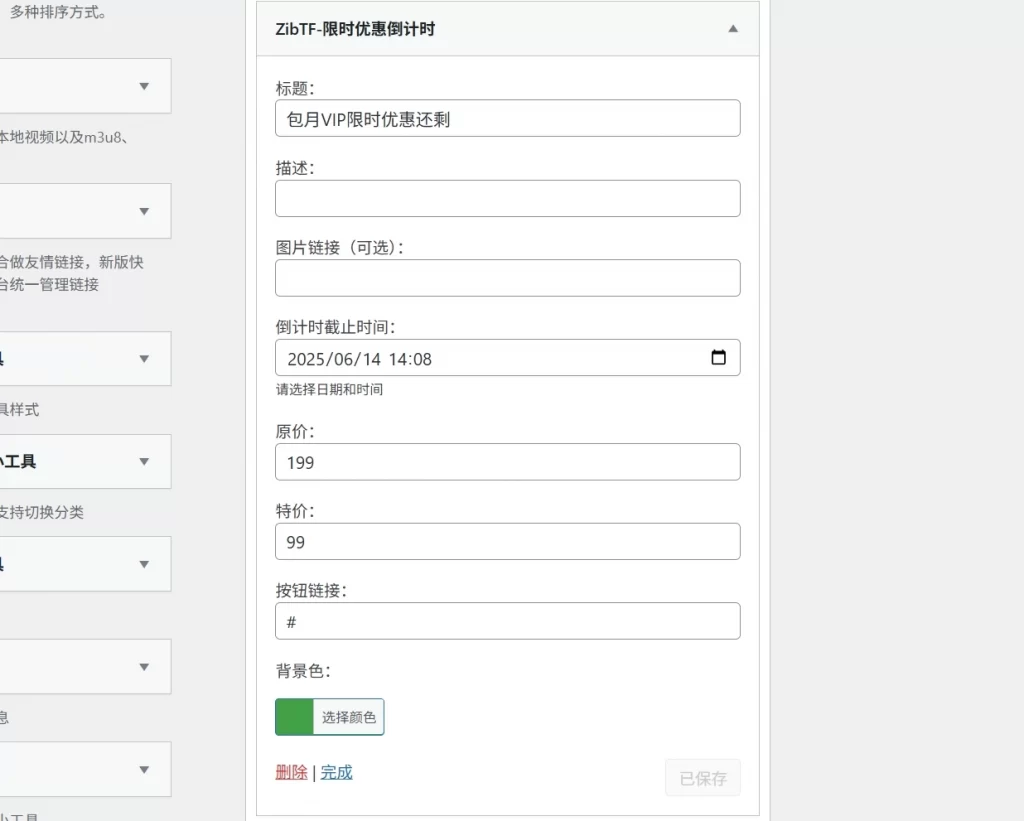The width and height of the screenshot is (1024, 821).
Task: Select the 图片链接 image URL field
Action: (x=507, y=277)
